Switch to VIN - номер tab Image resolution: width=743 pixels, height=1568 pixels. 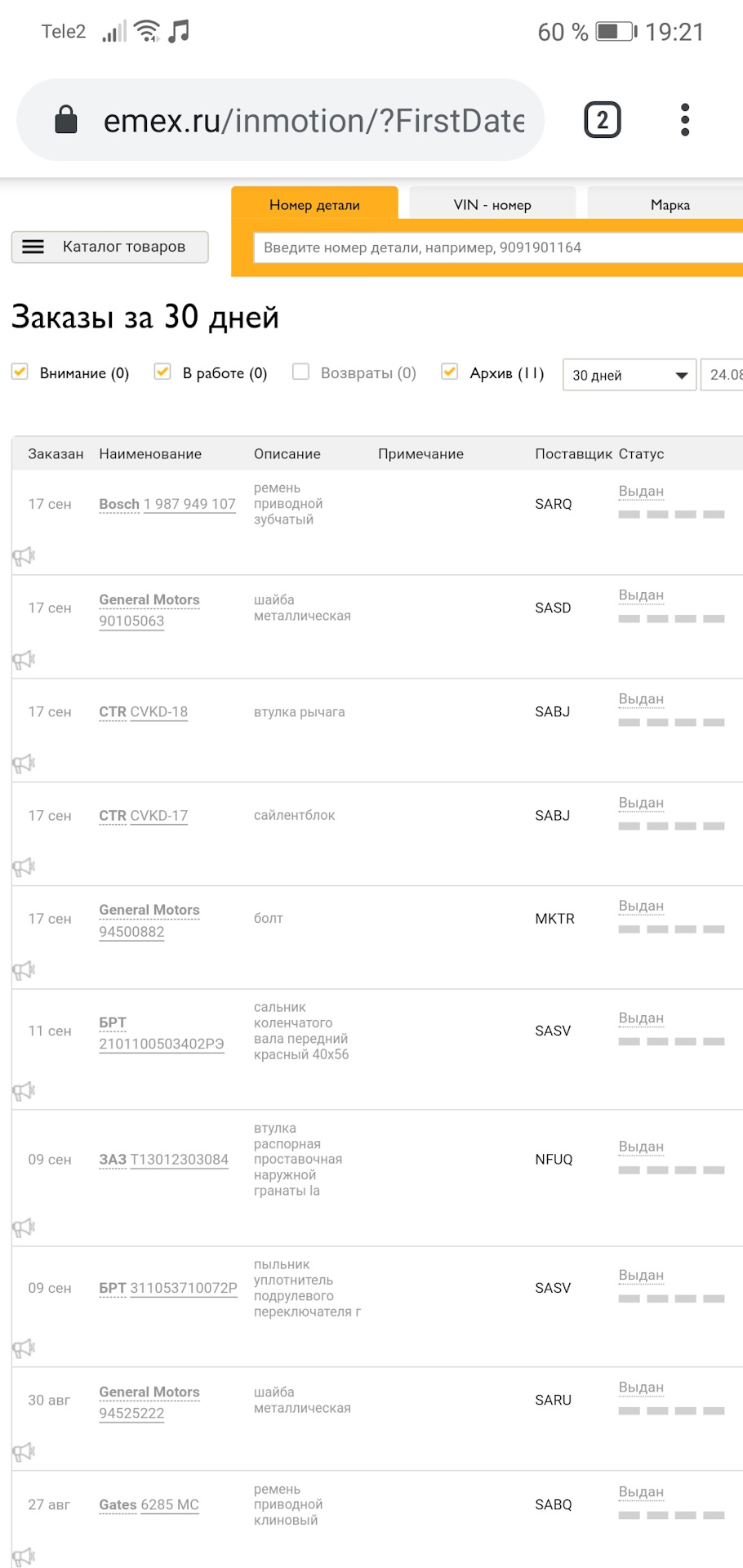pos(492,205)
